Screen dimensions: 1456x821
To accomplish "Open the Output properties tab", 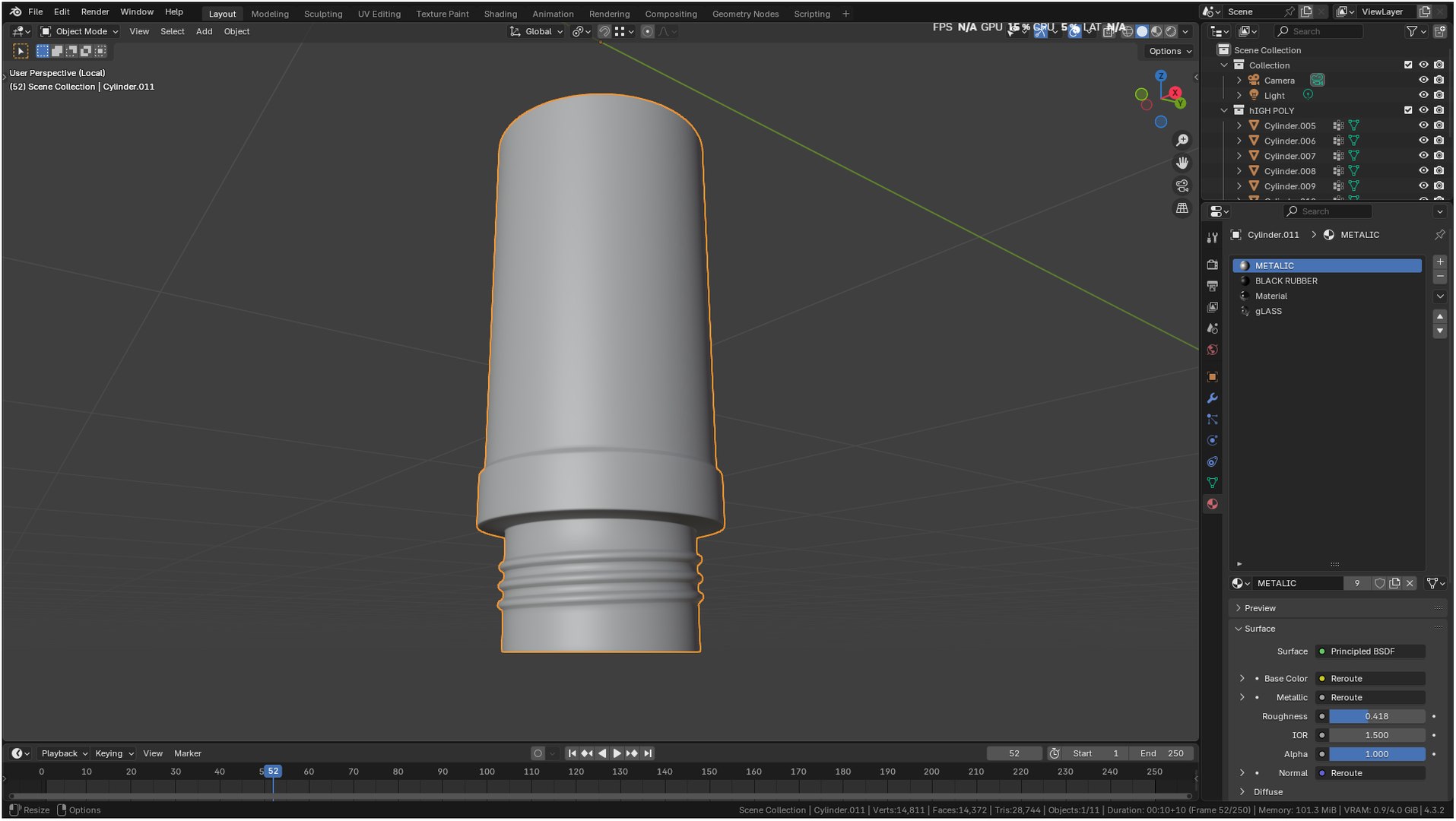I will coord(1212,286).
